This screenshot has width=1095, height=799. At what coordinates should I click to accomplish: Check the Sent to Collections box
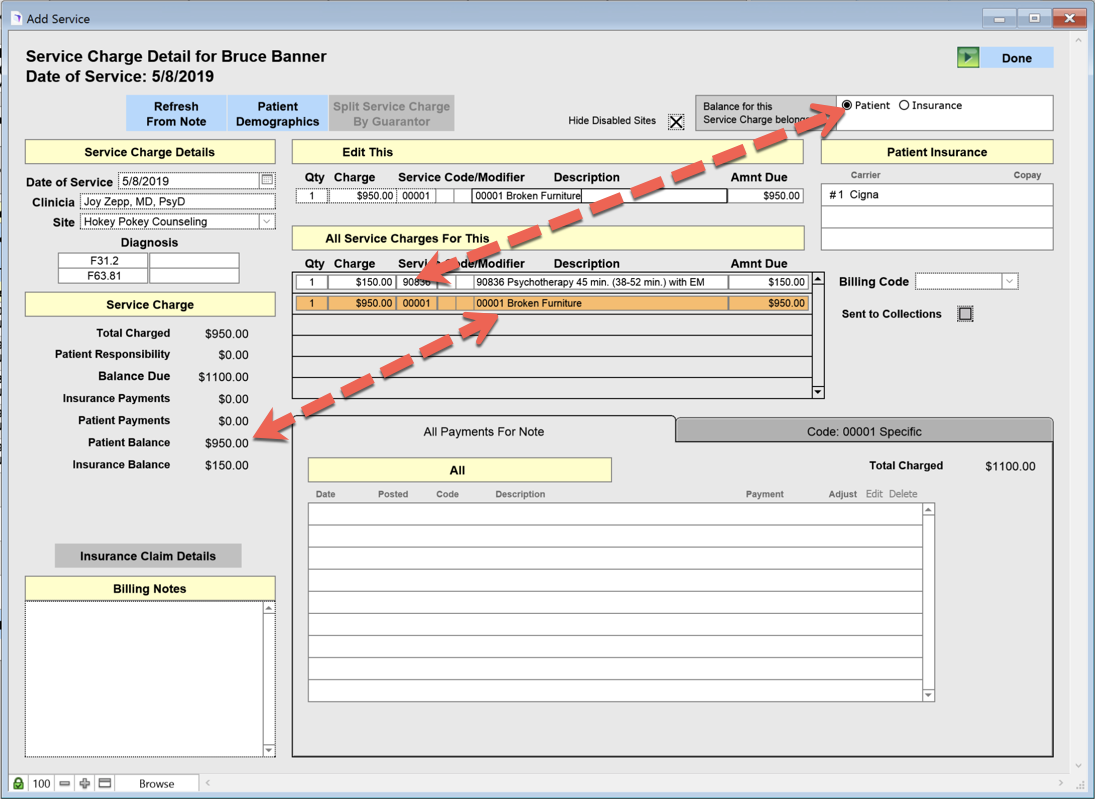(x=965, y=314)
